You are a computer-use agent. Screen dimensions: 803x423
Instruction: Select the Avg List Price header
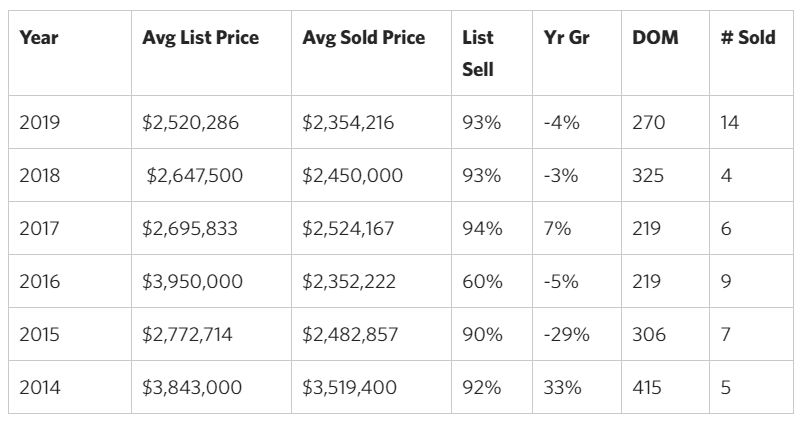201,38
